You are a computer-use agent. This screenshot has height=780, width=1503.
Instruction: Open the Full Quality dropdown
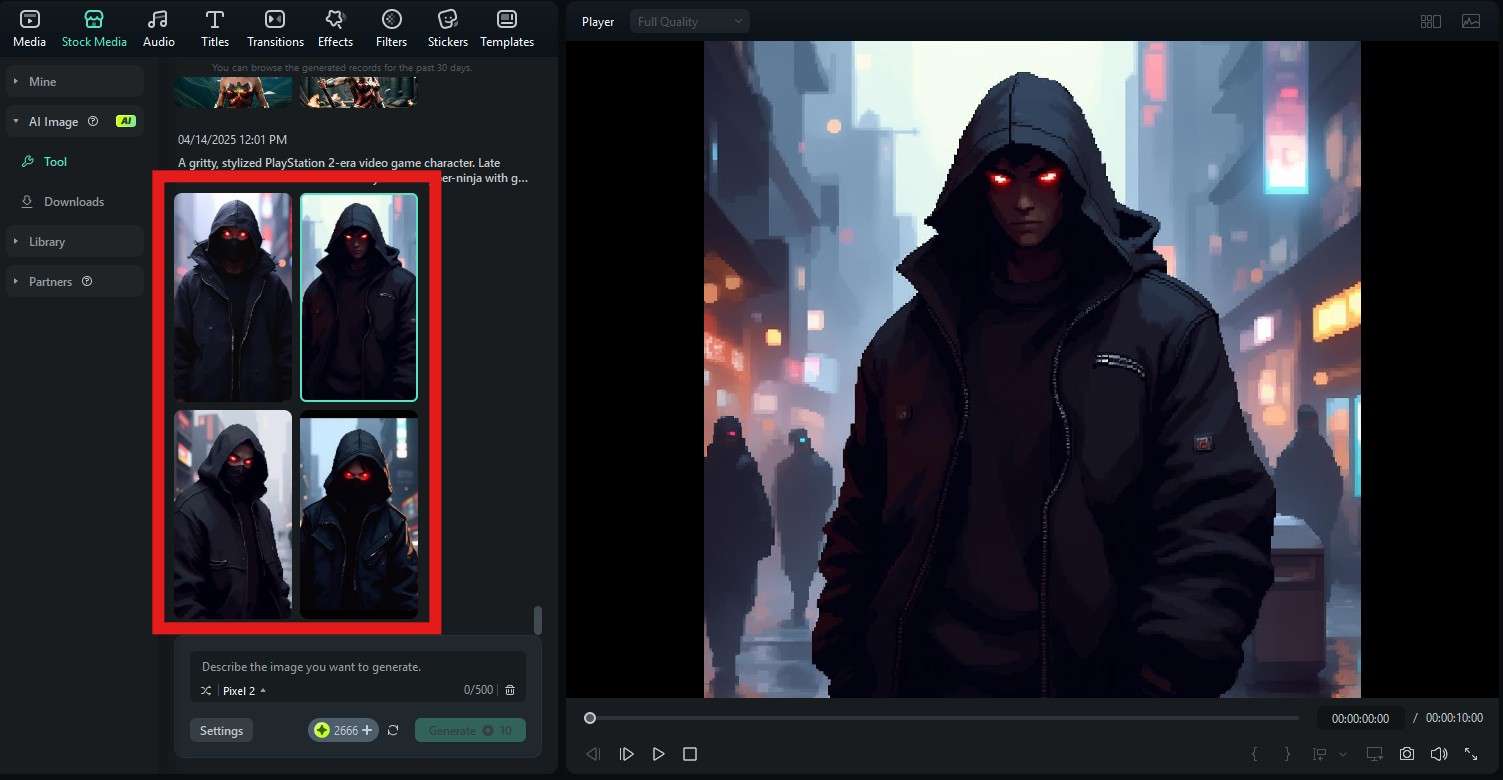point(689,21)
